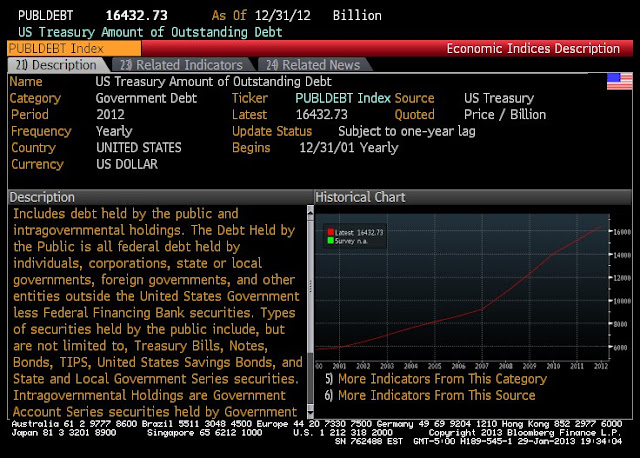Click the Source value US Treasury
Viewport: 640px width, 458px height.
(499, 98)
